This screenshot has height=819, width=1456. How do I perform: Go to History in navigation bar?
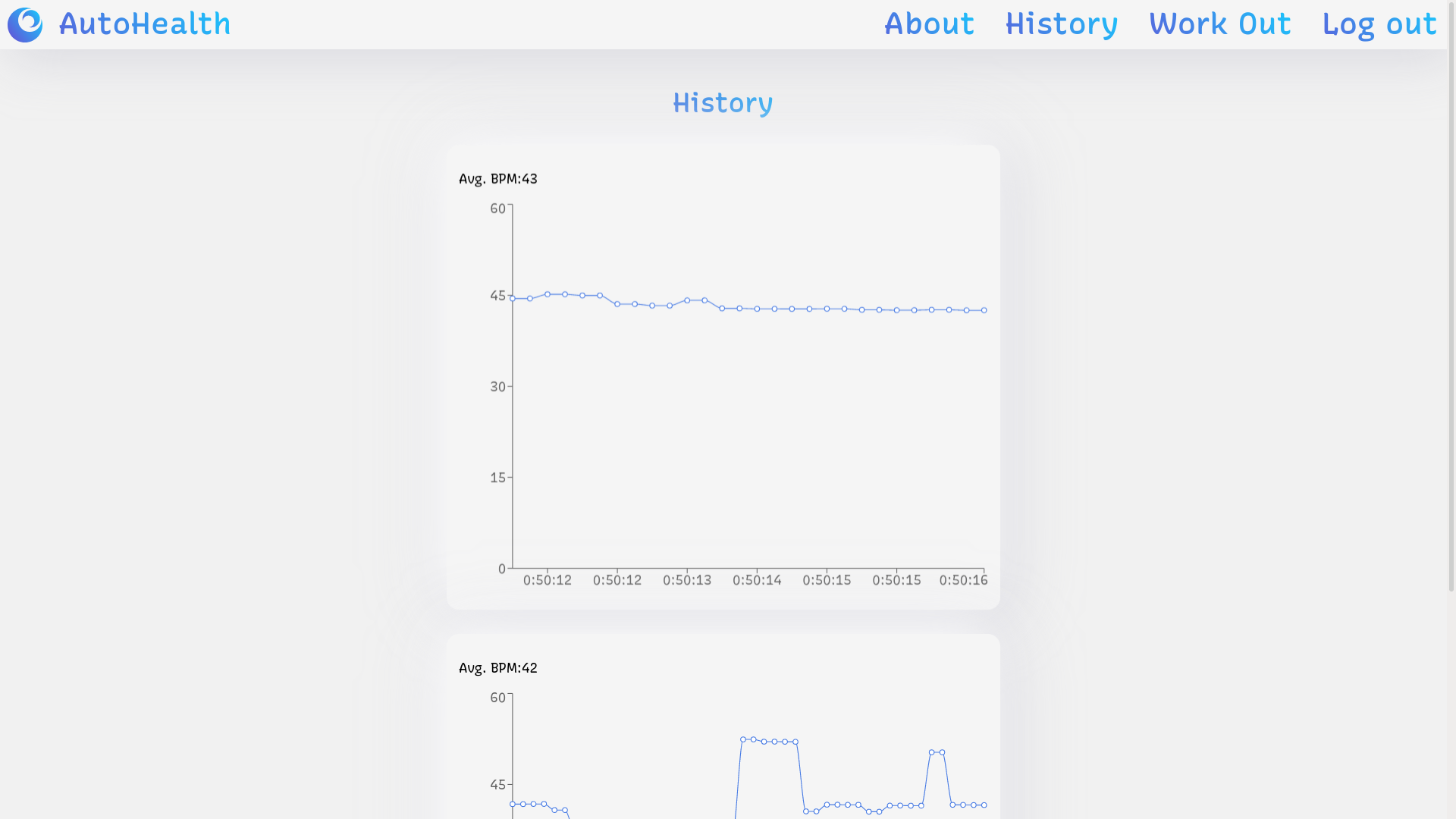(x=1061, y=24)
